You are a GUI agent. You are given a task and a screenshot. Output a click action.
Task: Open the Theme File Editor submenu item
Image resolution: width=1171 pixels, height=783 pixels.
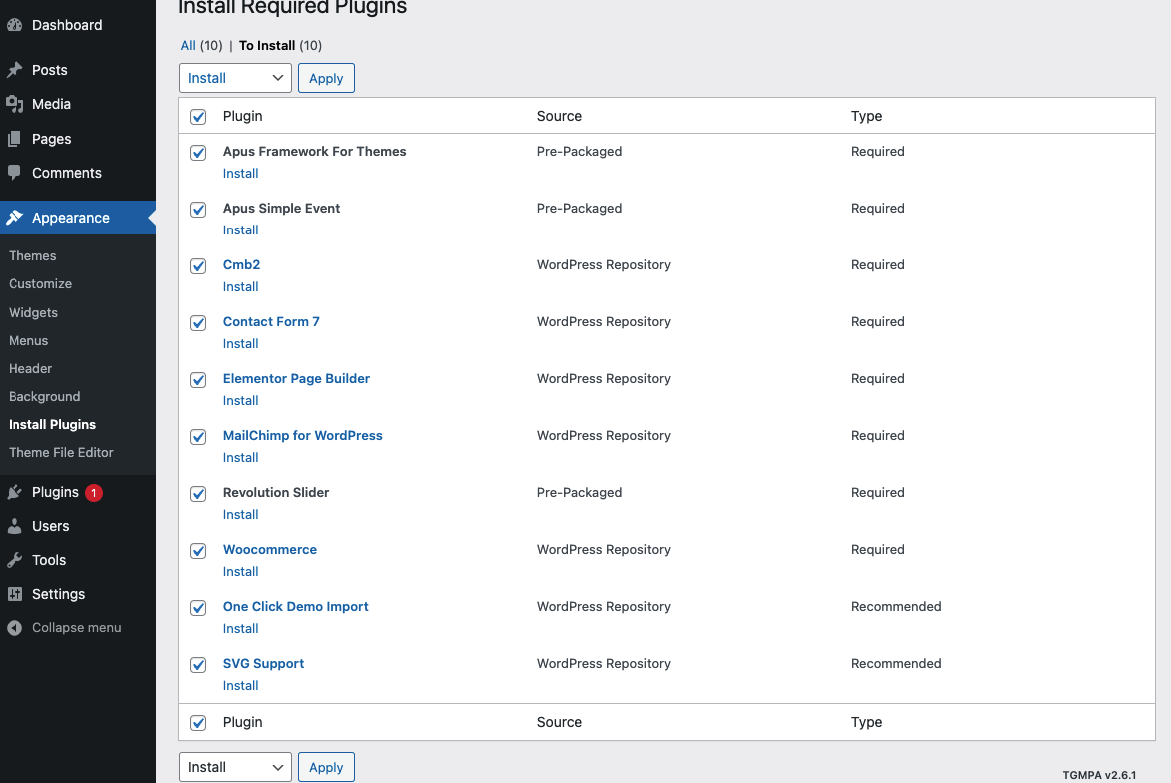pyautogui.click(x=61, y=452)
